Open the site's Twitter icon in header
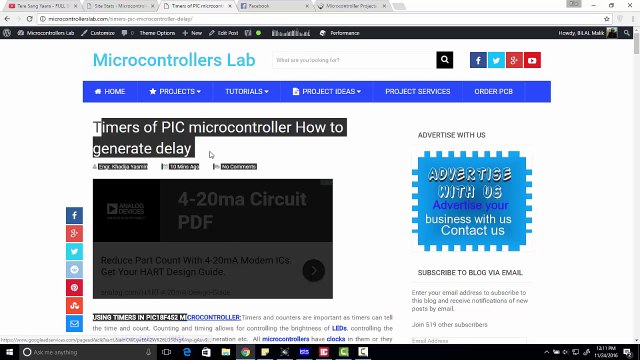 tap(496, 60)
